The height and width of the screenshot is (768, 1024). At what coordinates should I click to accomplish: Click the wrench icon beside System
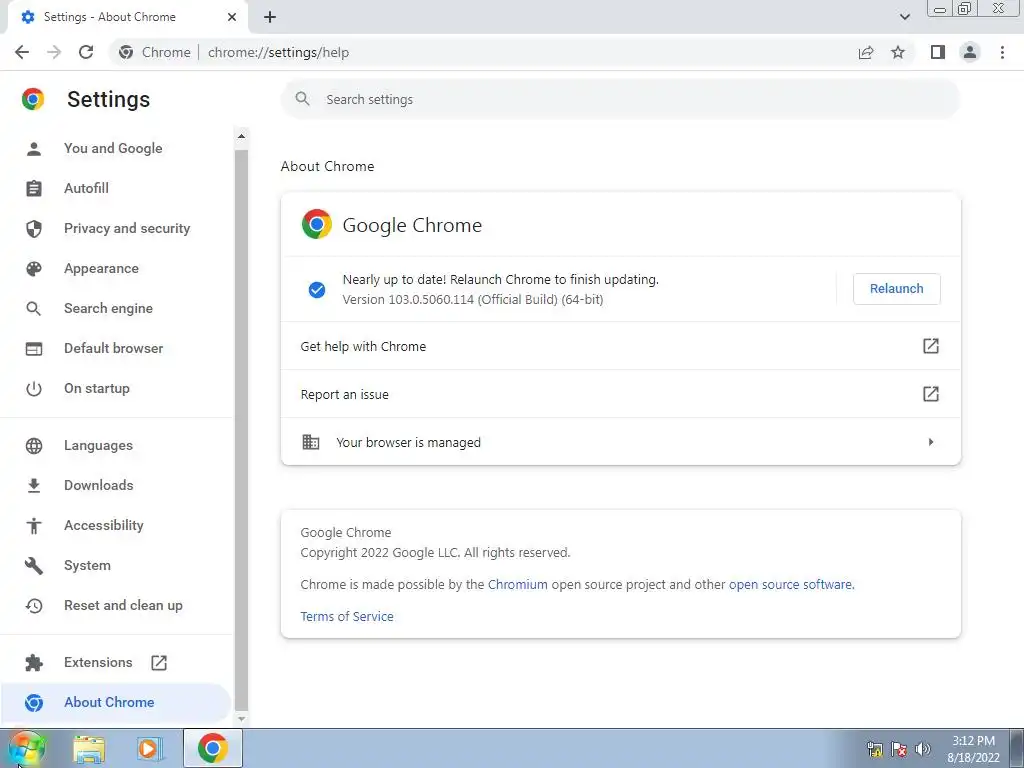(34, 566)
